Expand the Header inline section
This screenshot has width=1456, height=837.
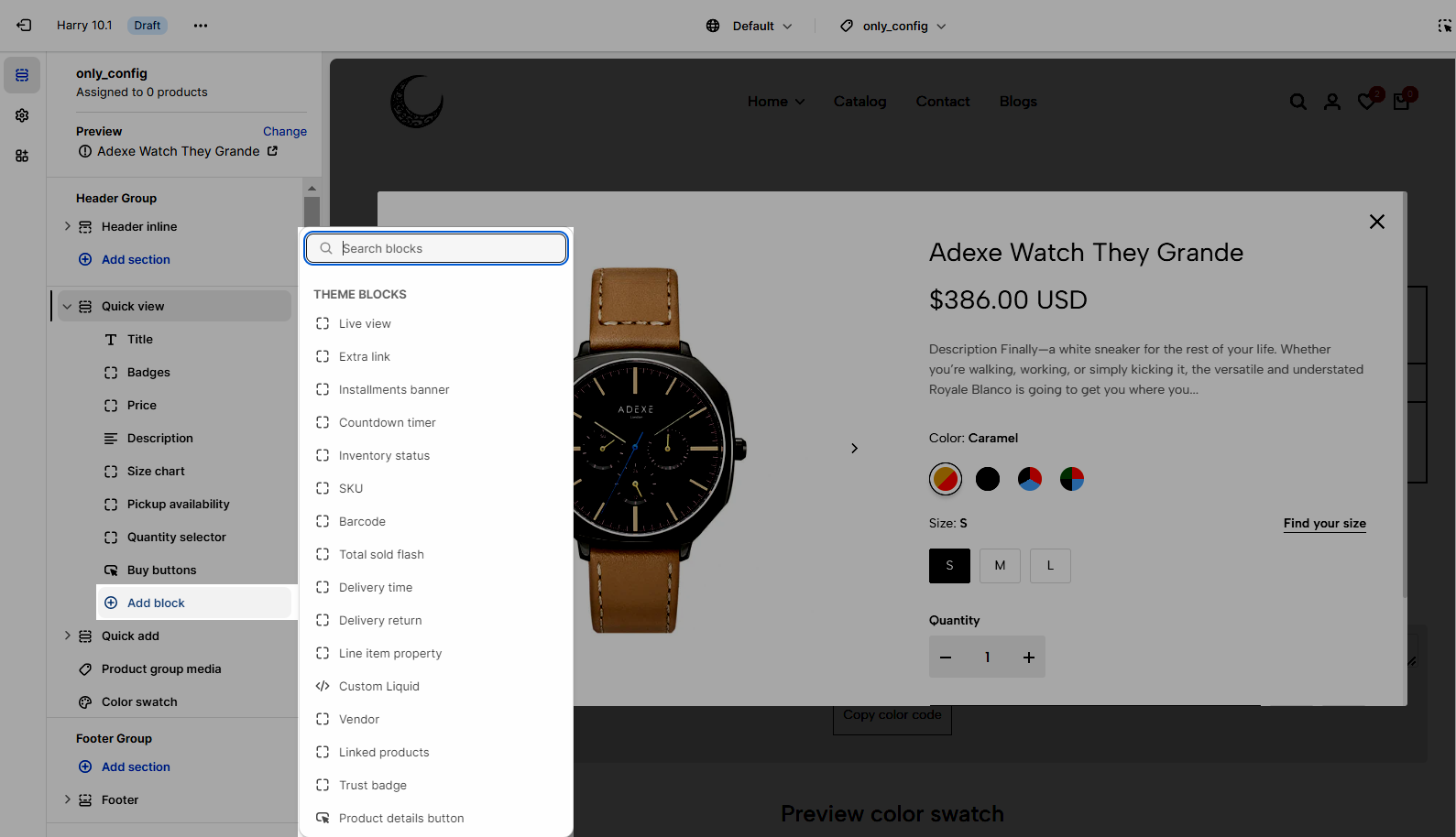[67, 226]
